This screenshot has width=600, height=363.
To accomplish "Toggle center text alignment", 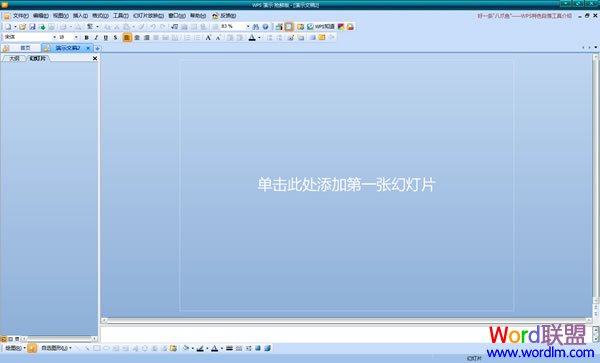I will (x=137, y=37).
